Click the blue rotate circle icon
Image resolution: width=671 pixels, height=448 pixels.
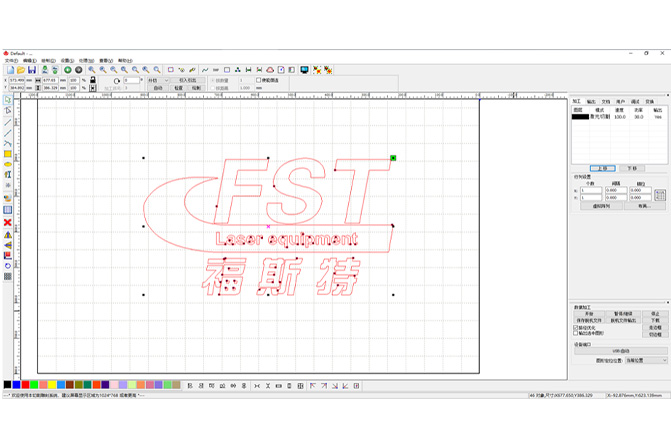point(8,266)
